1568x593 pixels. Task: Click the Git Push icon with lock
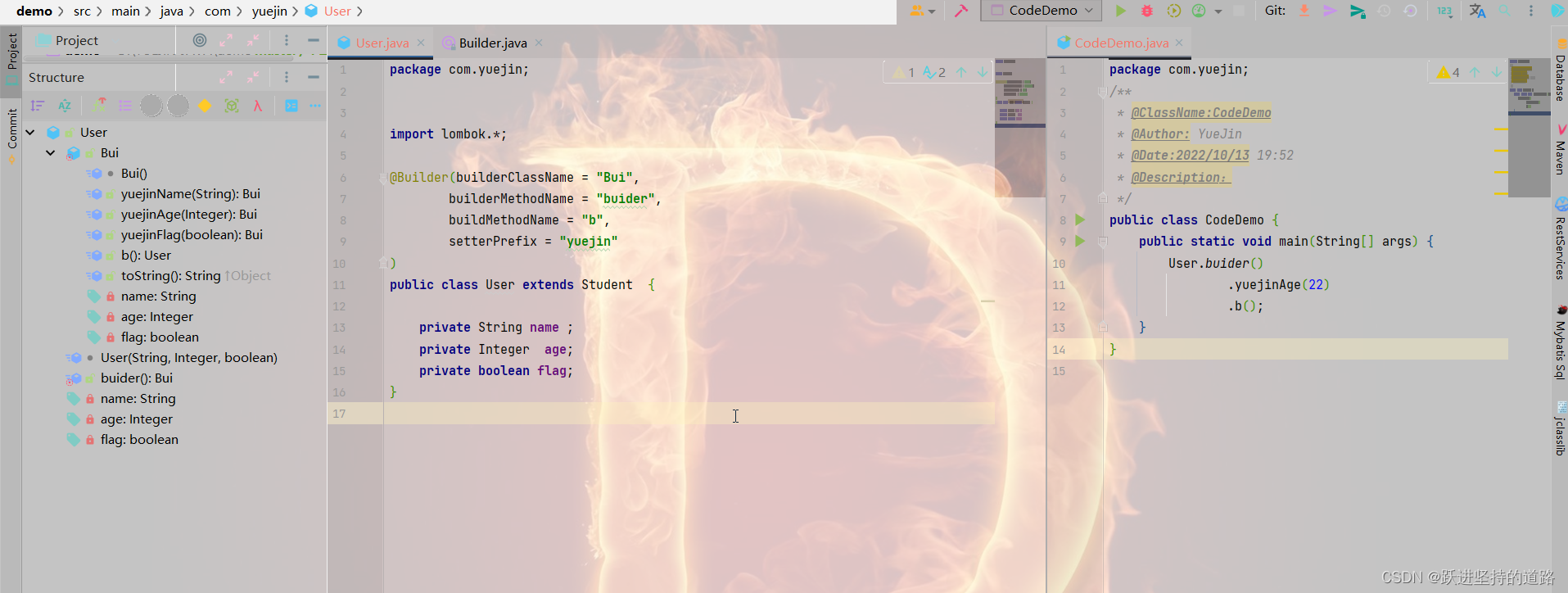click(1358, 11)
